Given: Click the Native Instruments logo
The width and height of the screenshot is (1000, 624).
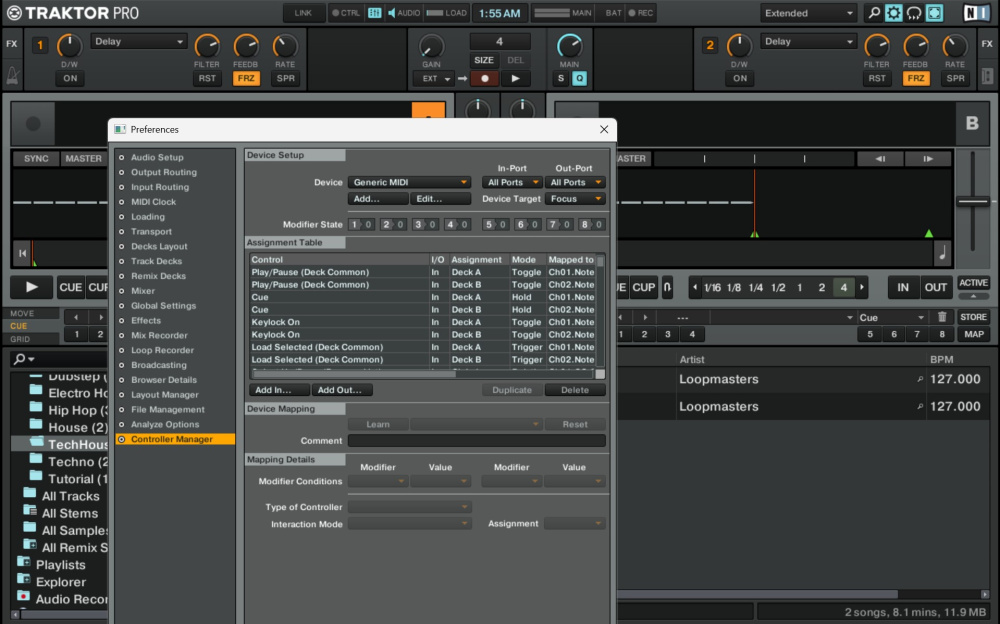Looking at the screenshot, I should click(x=976, y=13).
